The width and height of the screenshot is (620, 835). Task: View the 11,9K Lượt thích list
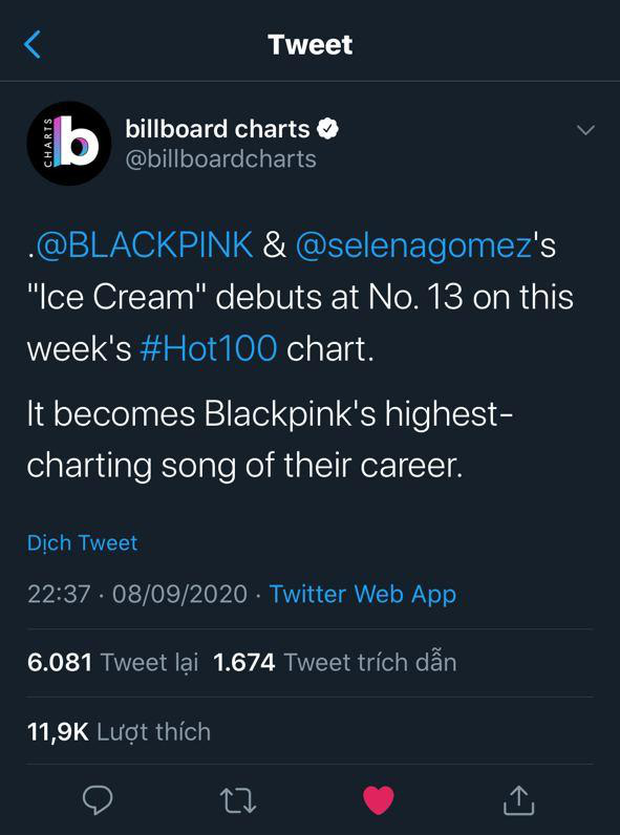119,731
